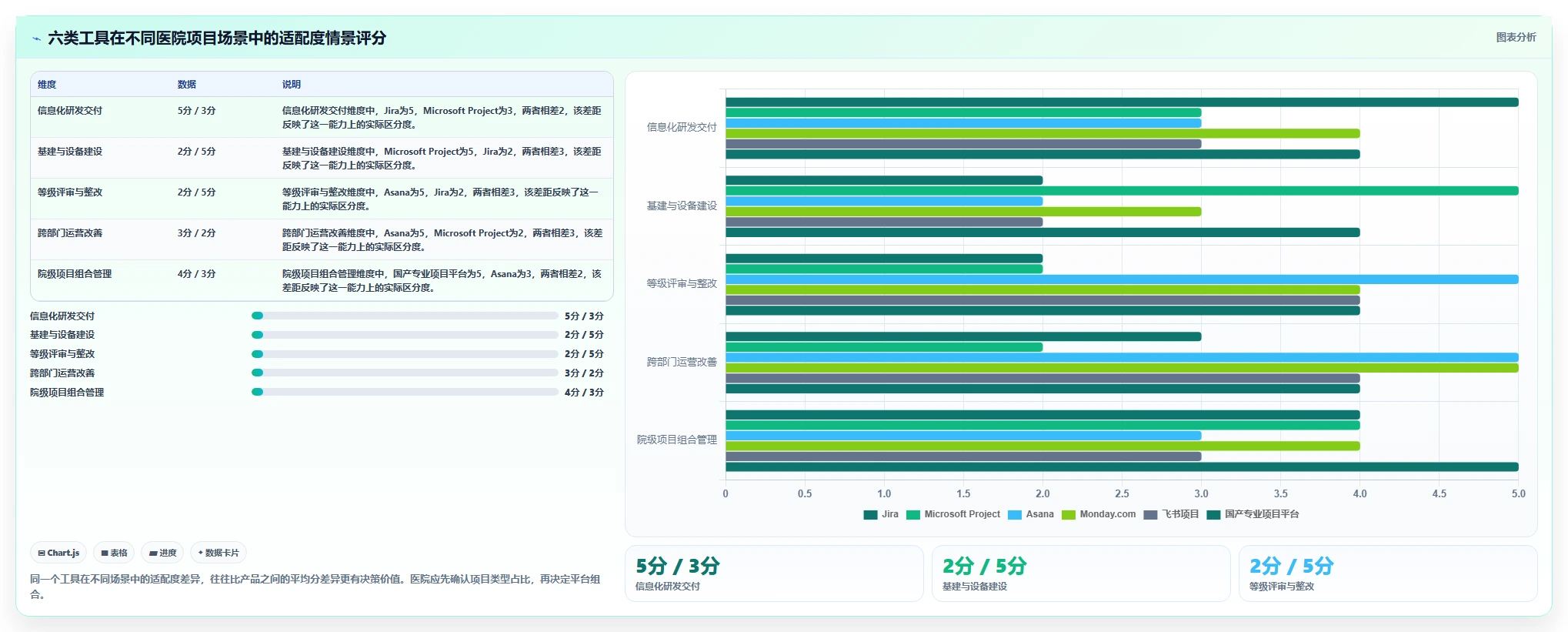Select 基建与设备建设 in the table's first column

click(70, 152)
